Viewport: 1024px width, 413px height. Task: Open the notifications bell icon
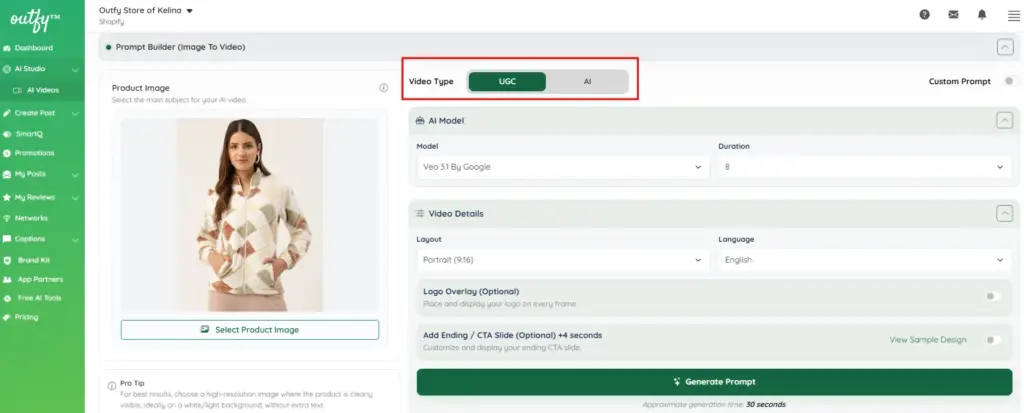982,14
